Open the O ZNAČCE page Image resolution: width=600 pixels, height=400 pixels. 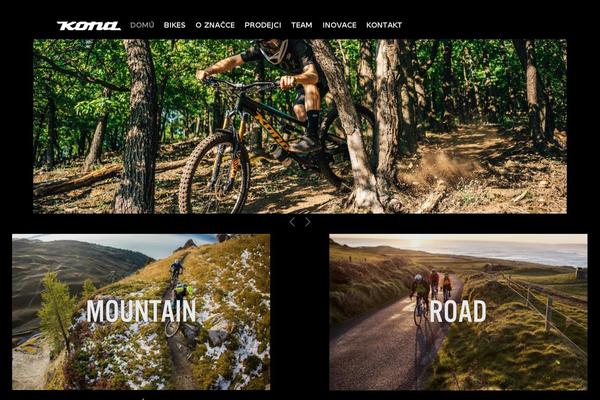[x=215, y=25]
